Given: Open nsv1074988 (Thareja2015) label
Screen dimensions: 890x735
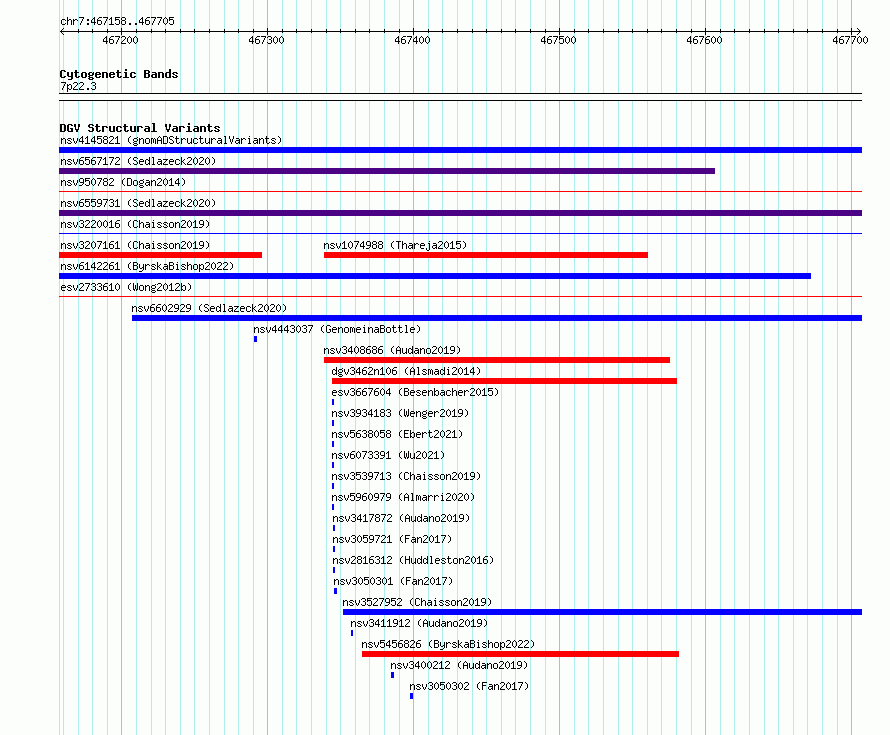Looking at the screenshot, I should click(x=395, y=245).
